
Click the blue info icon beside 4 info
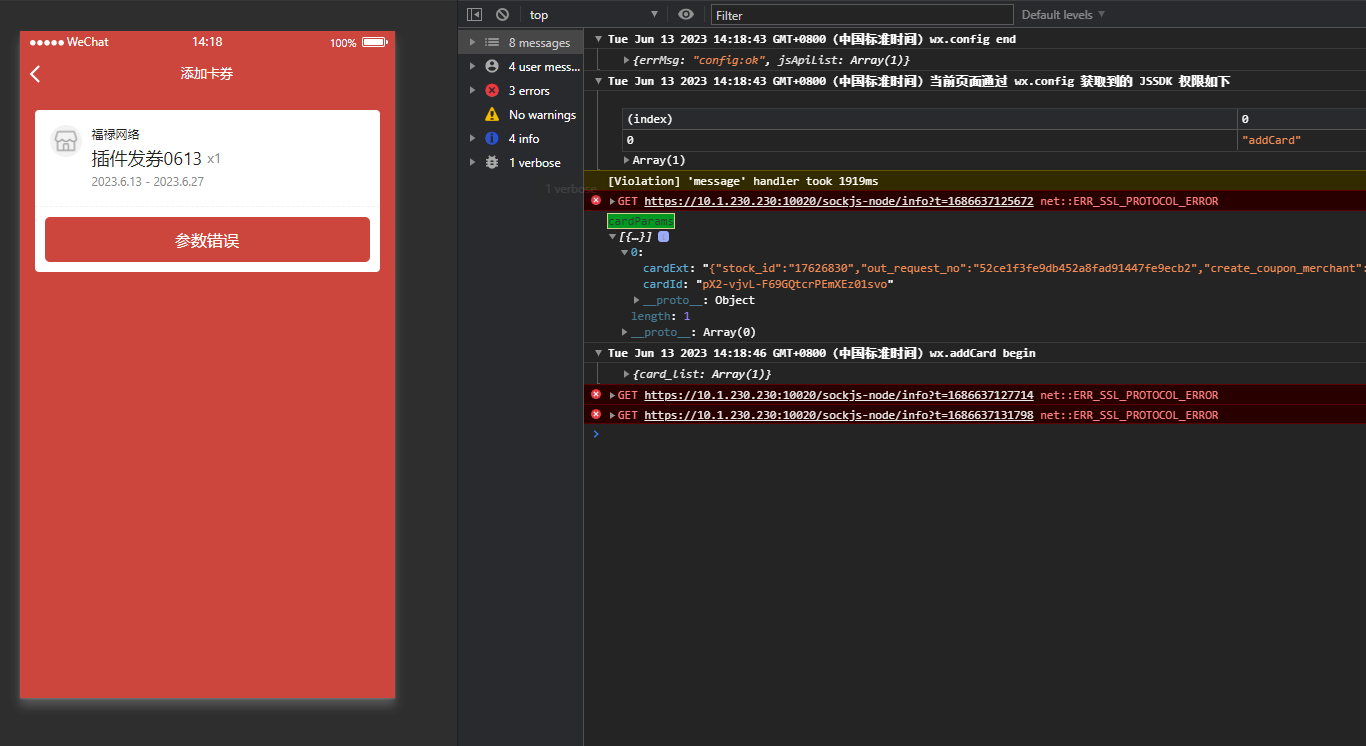(x=492, y=139)
